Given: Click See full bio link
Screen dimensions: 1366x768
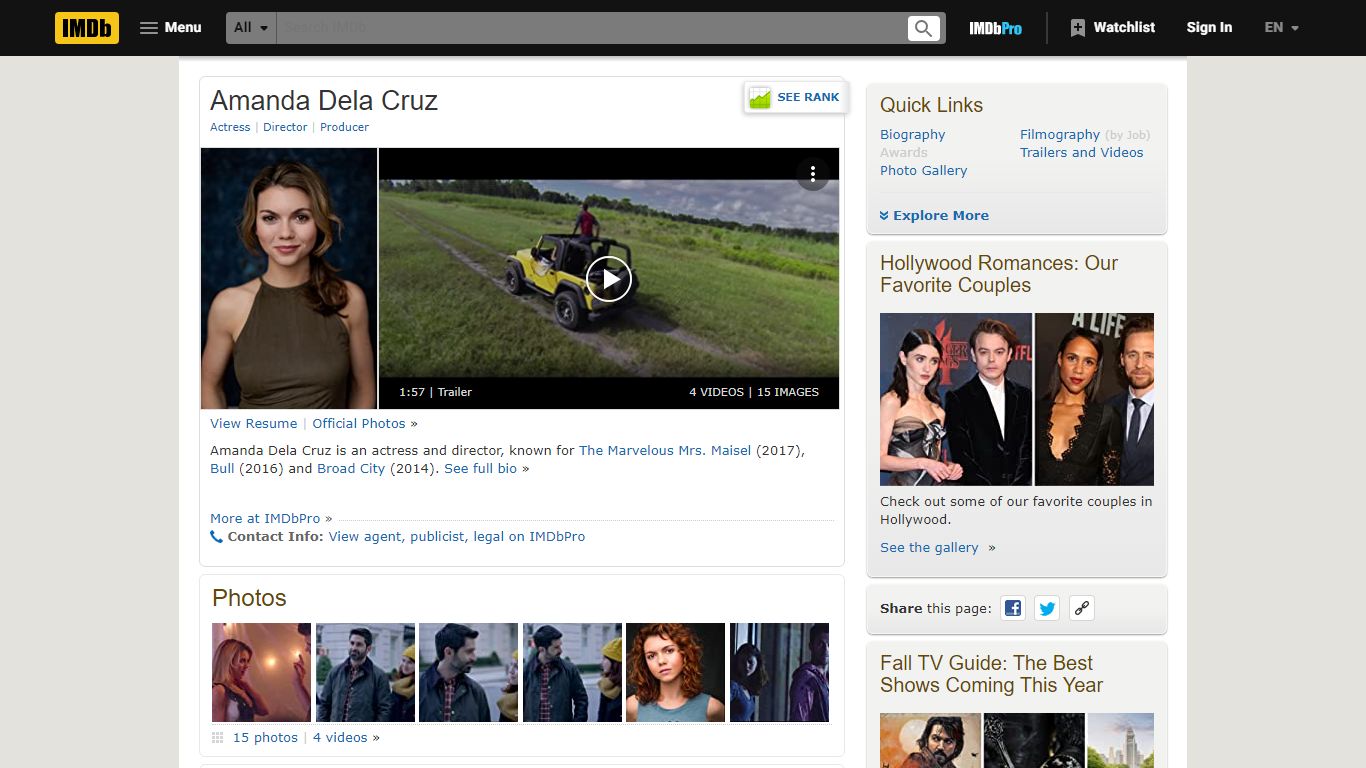Looking at the screenshot, I should (x=481, y=469).
